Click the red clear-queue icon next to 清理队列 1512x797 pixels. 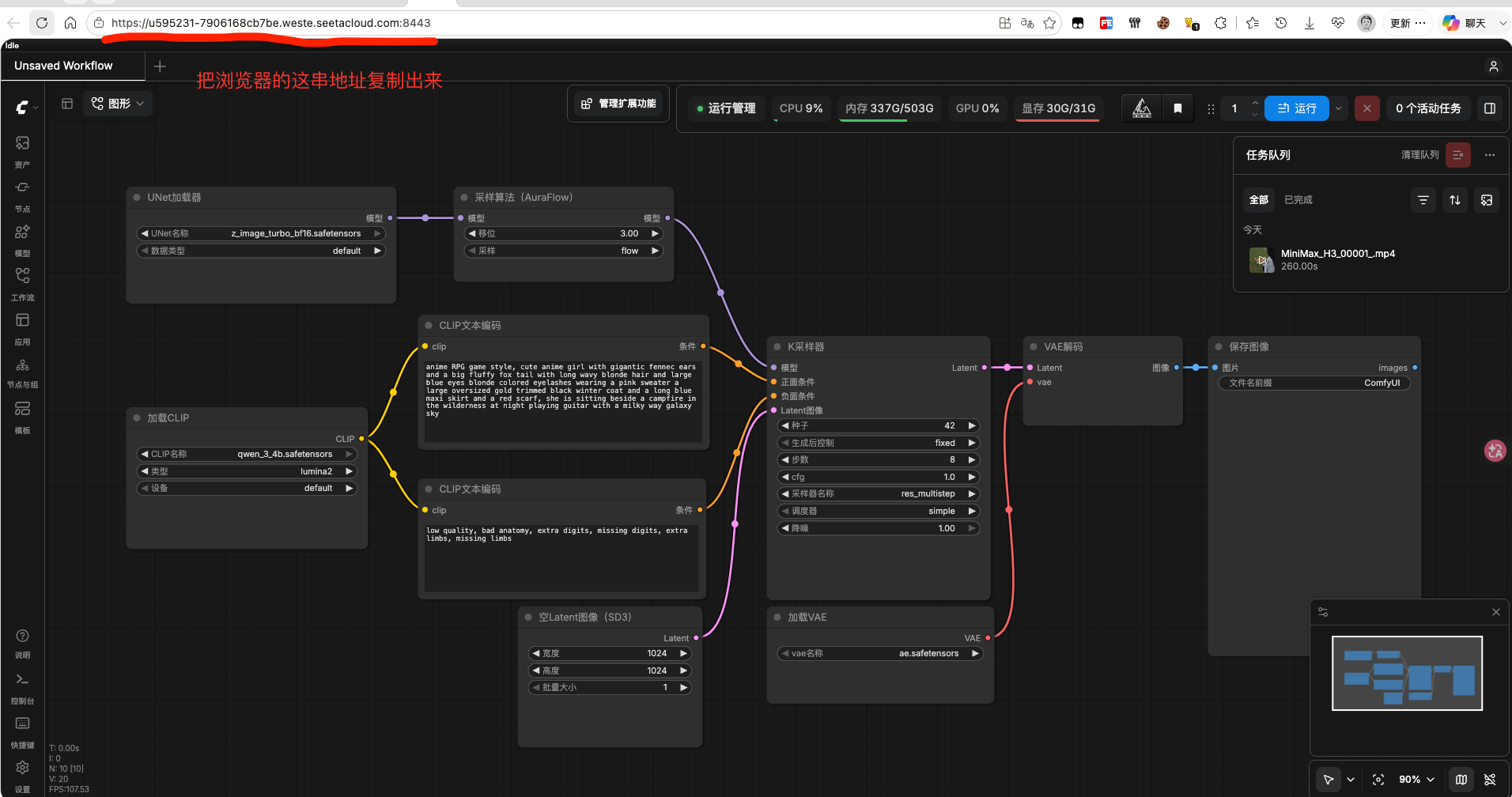[1458, 155]
